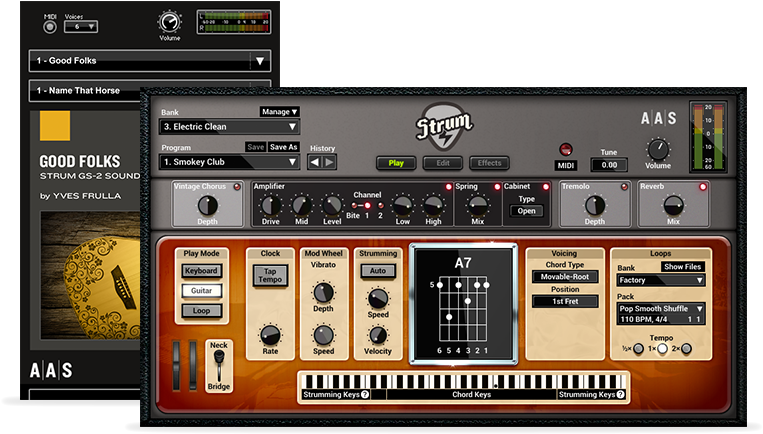
Task: Open the Voices dropdown in player window
Action: click(x=81, y=27)
